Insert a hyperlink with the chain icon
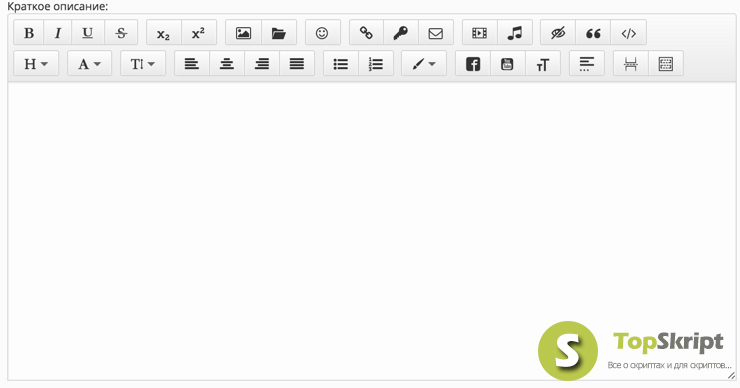This screenshot has width=740, height=388. coord(366,33)
